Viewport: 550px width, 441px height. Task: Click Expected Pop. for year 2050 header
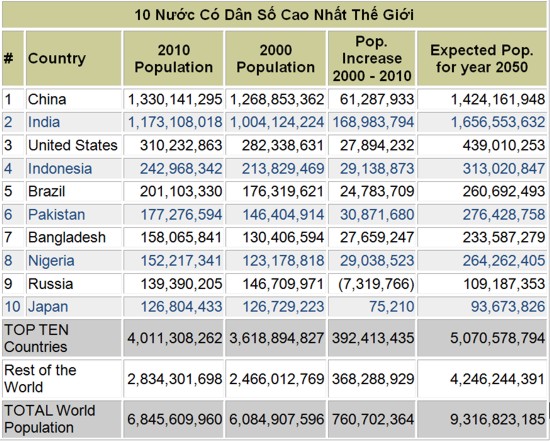click(482, 59)
